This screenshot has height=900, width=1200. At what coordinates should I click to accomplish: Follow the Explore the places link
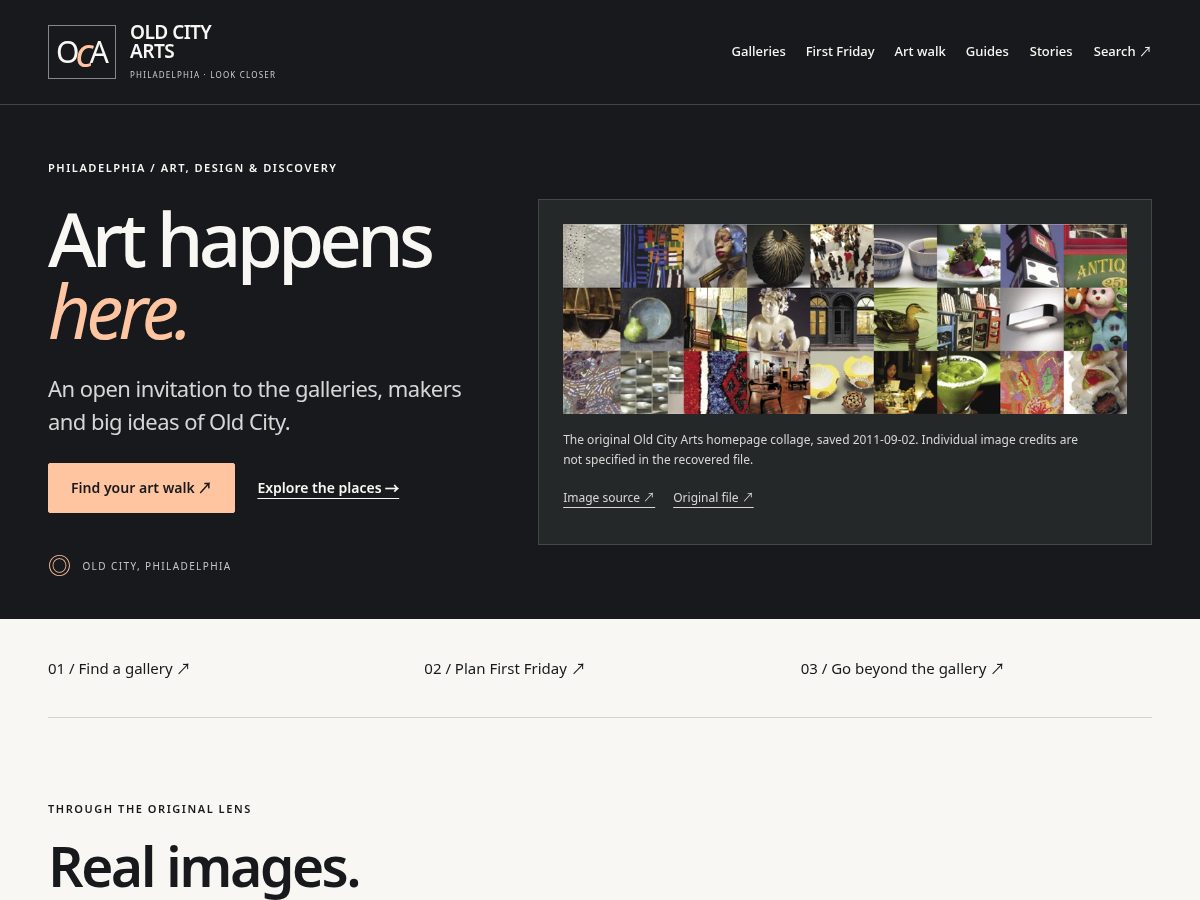pyautogui.click(x=328, y=488)
